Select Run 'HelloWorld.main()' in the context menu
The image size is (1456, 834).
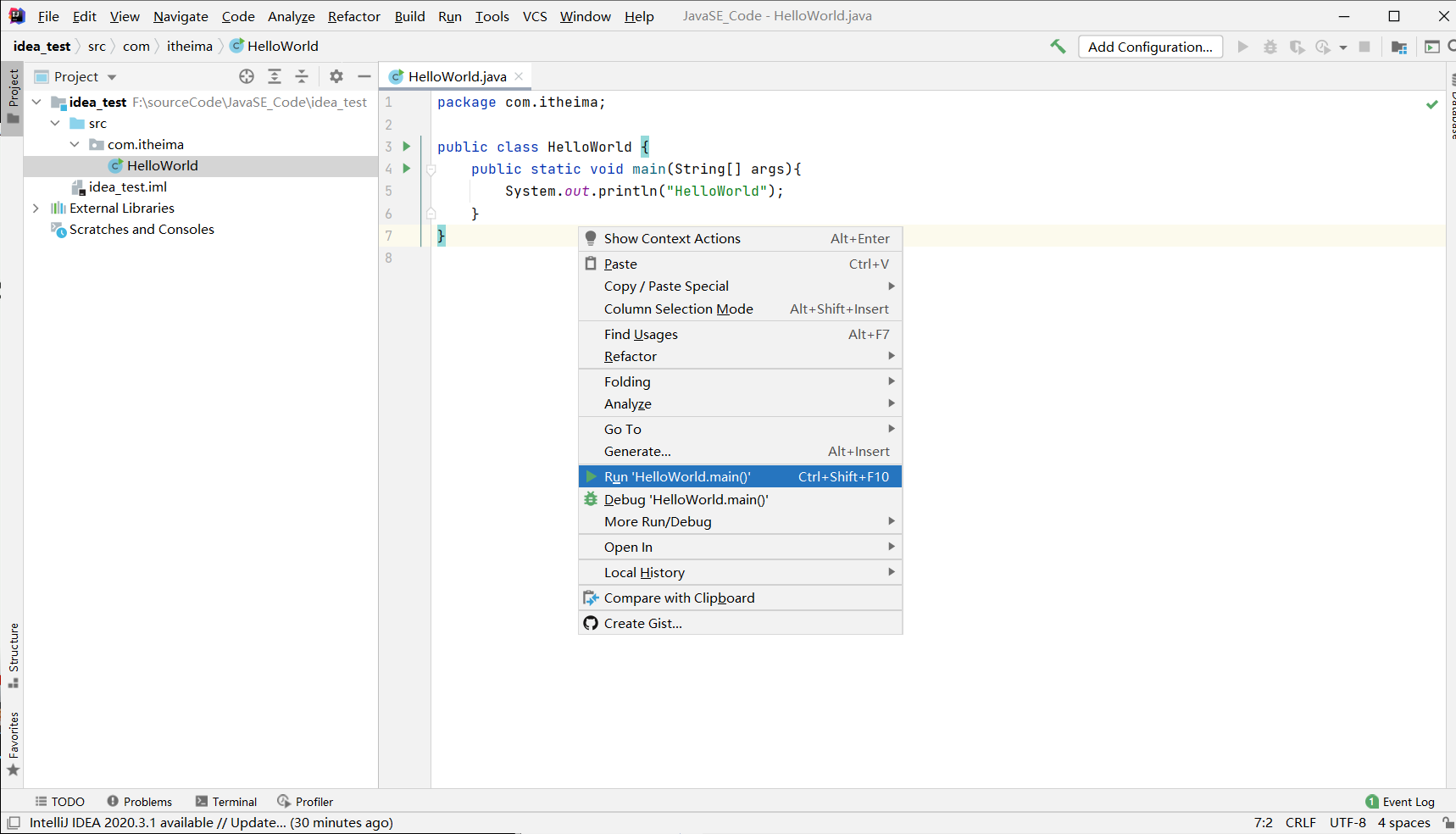740,476
